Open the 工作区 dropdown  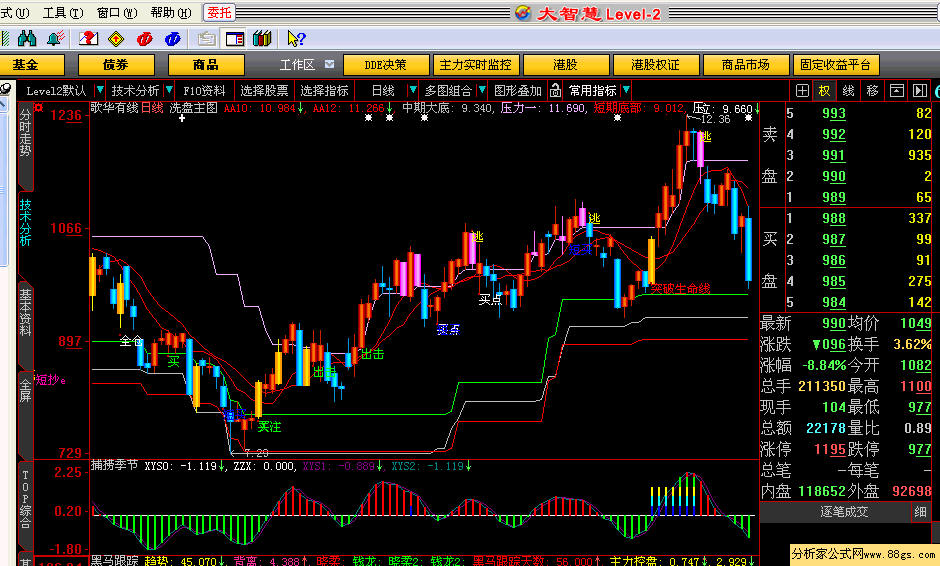(x=330, y=64)
